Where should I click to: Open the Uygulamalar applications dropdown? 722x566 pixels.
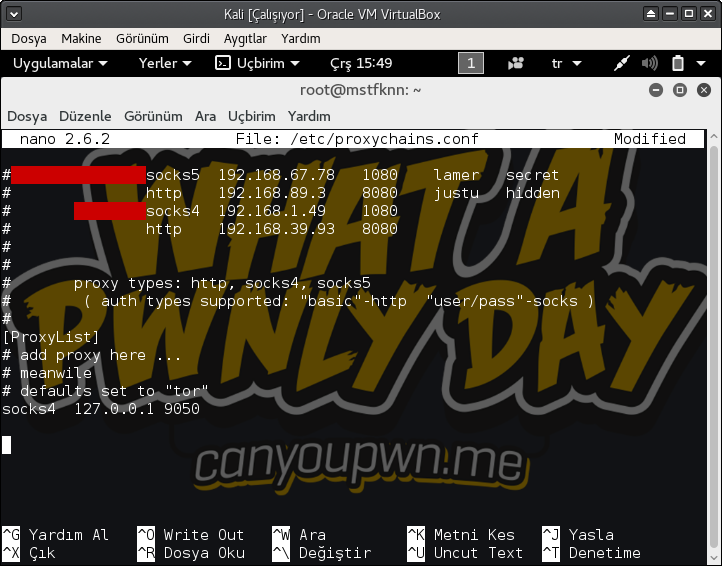pyautogui.click(x=60, y=63)
